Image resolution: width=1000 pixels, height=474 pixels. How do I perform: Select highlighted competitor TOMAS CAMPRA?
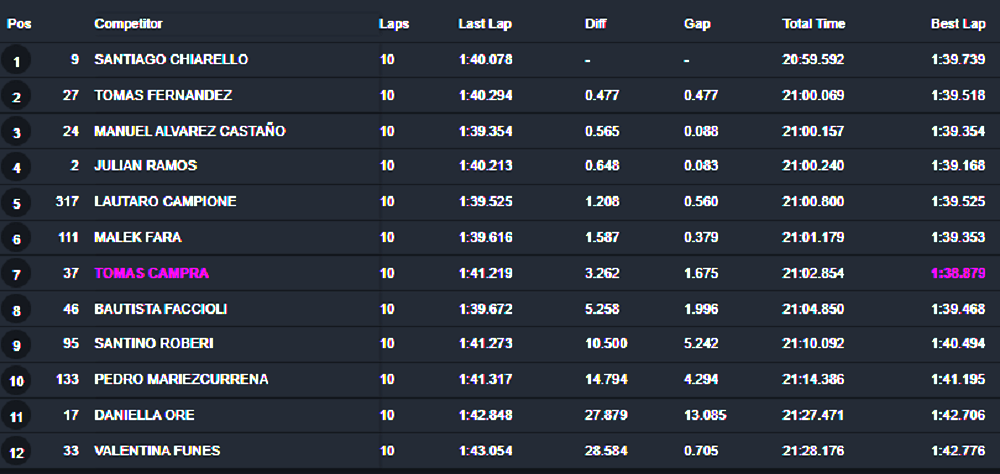(x=151, y=273)
